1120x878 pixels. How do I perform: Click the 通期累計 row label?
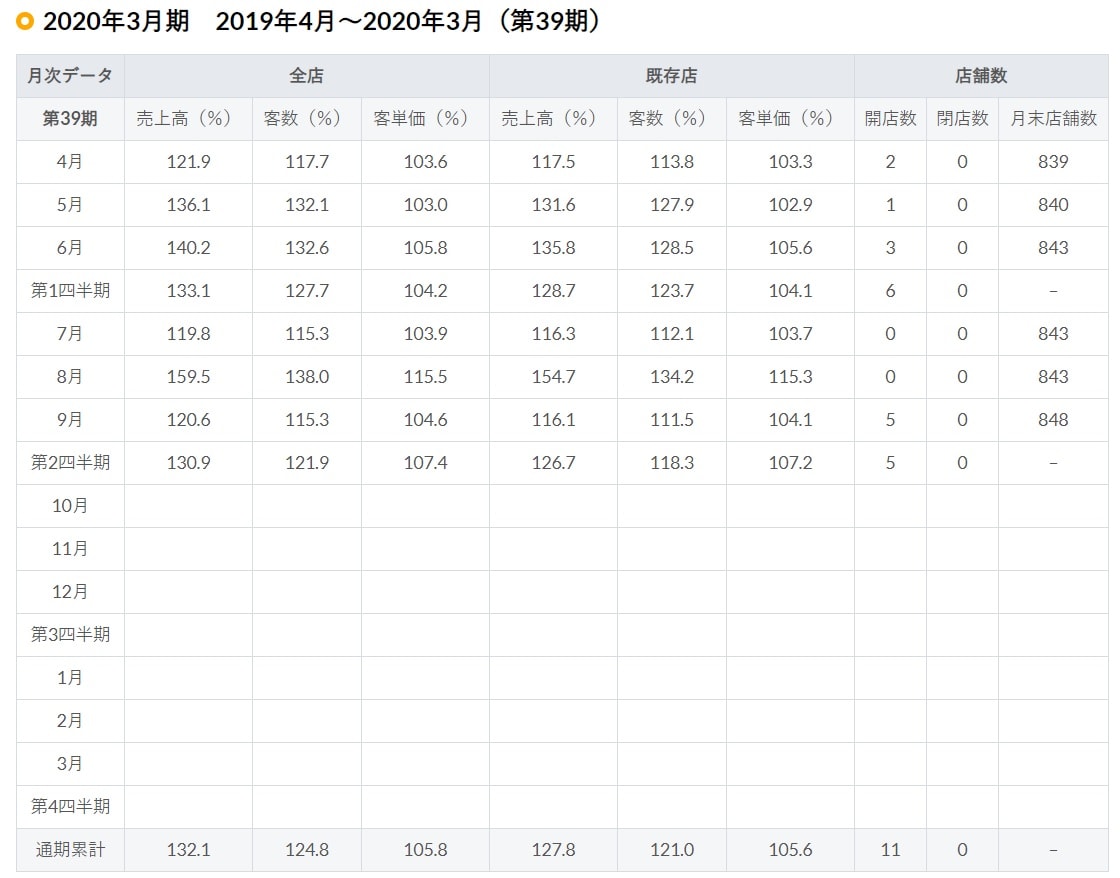click(x=70, y=849)
